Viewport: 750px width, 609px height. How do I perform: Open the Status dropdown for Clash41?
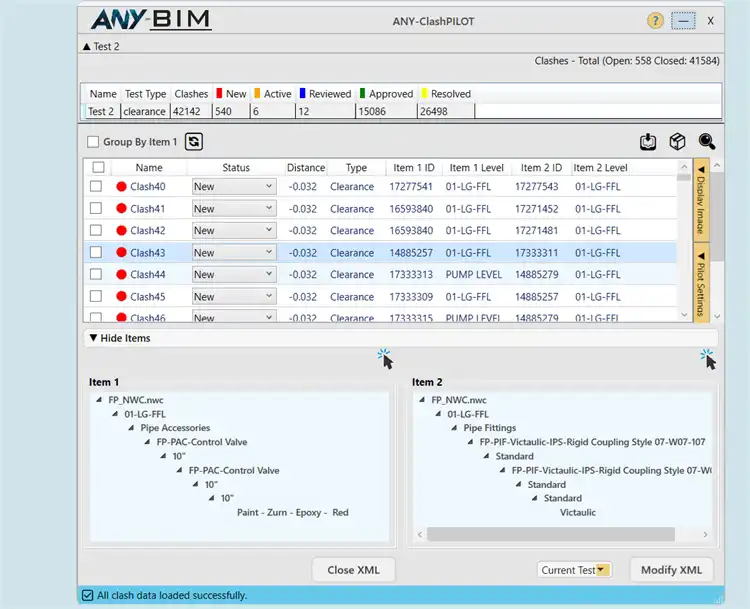[234, 209]
